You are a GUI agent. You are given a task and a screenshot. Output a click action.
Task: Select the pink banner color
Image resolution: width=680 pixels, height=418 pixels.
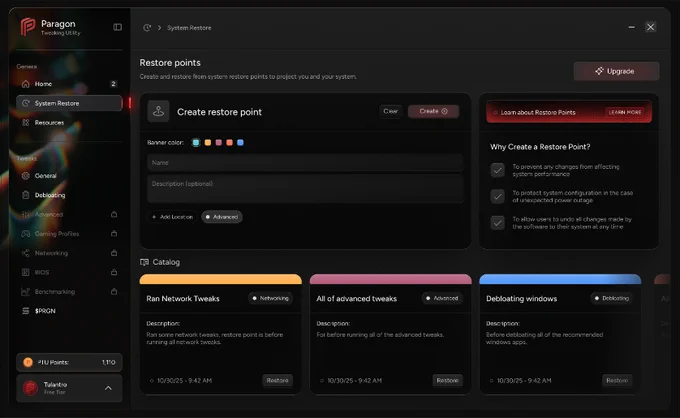[x=219, y=143]
